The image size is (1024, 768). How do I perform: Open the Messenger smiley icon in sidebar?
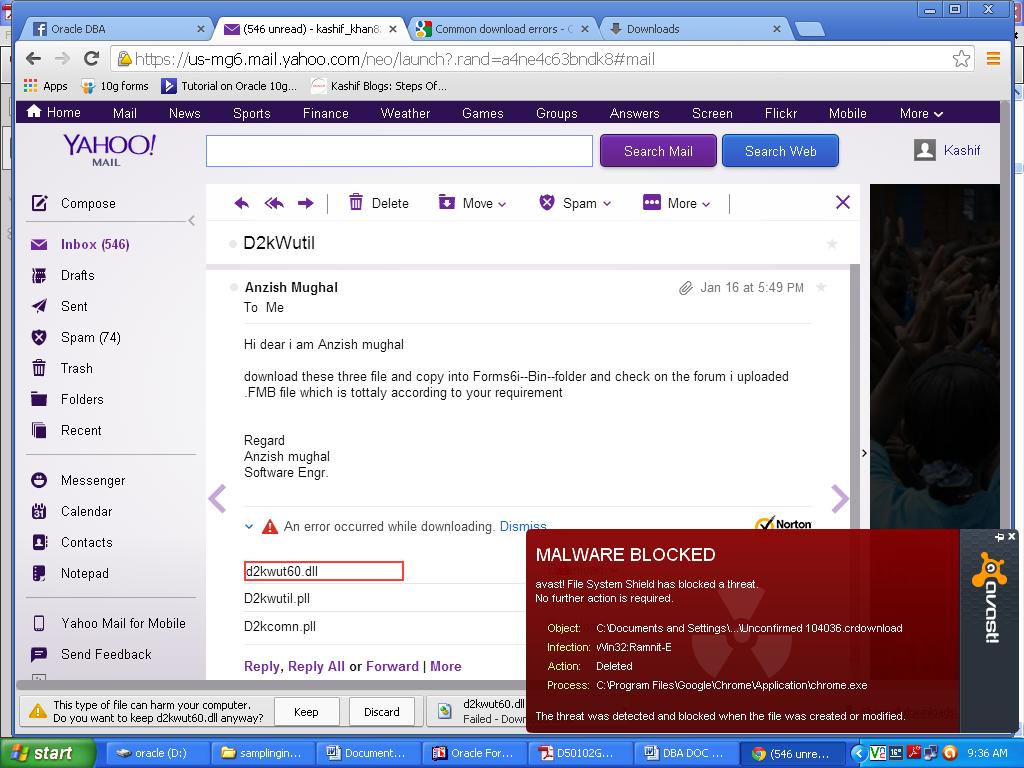[39, 480]
